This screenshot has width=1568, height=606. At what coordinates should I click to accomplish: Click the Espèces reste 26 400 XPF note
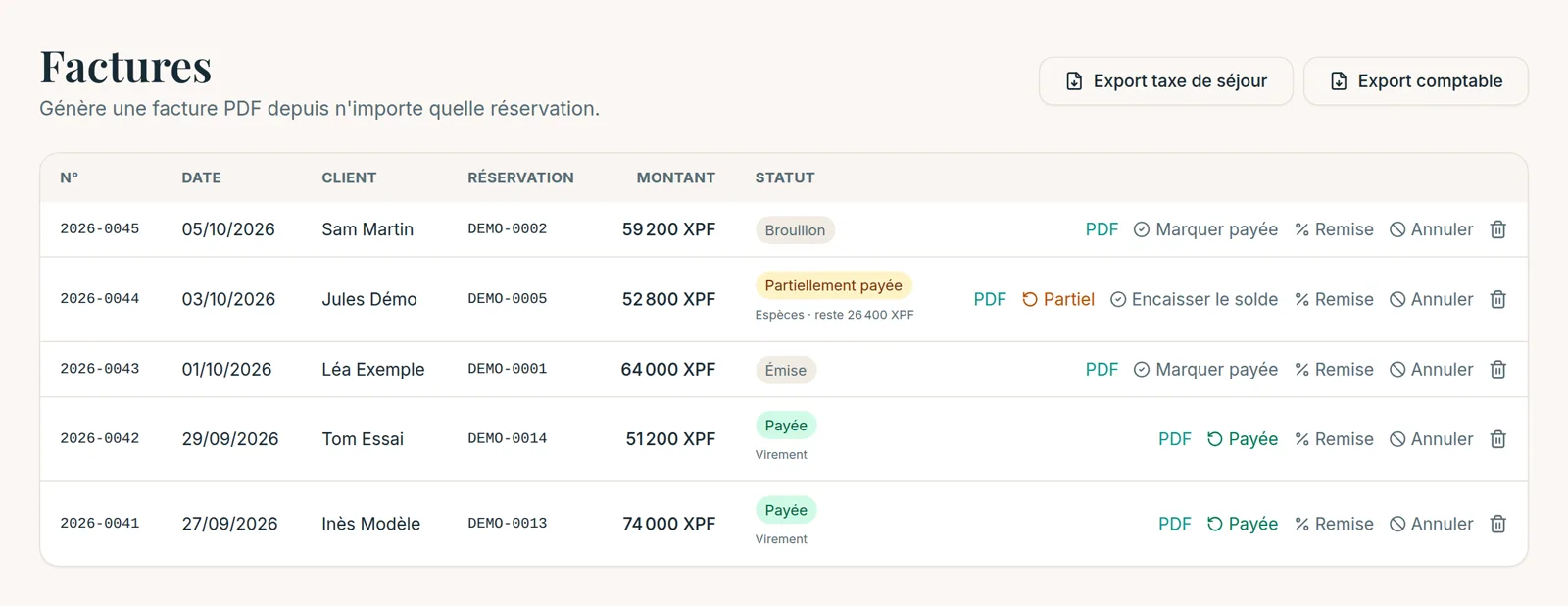[834, 315]
